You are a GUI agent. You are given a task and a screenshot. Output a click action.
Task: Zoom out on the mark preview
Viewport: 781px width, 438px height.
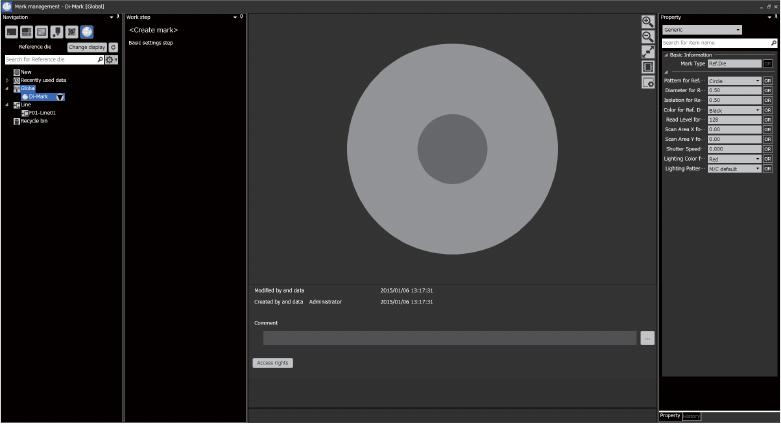[648, 37]
